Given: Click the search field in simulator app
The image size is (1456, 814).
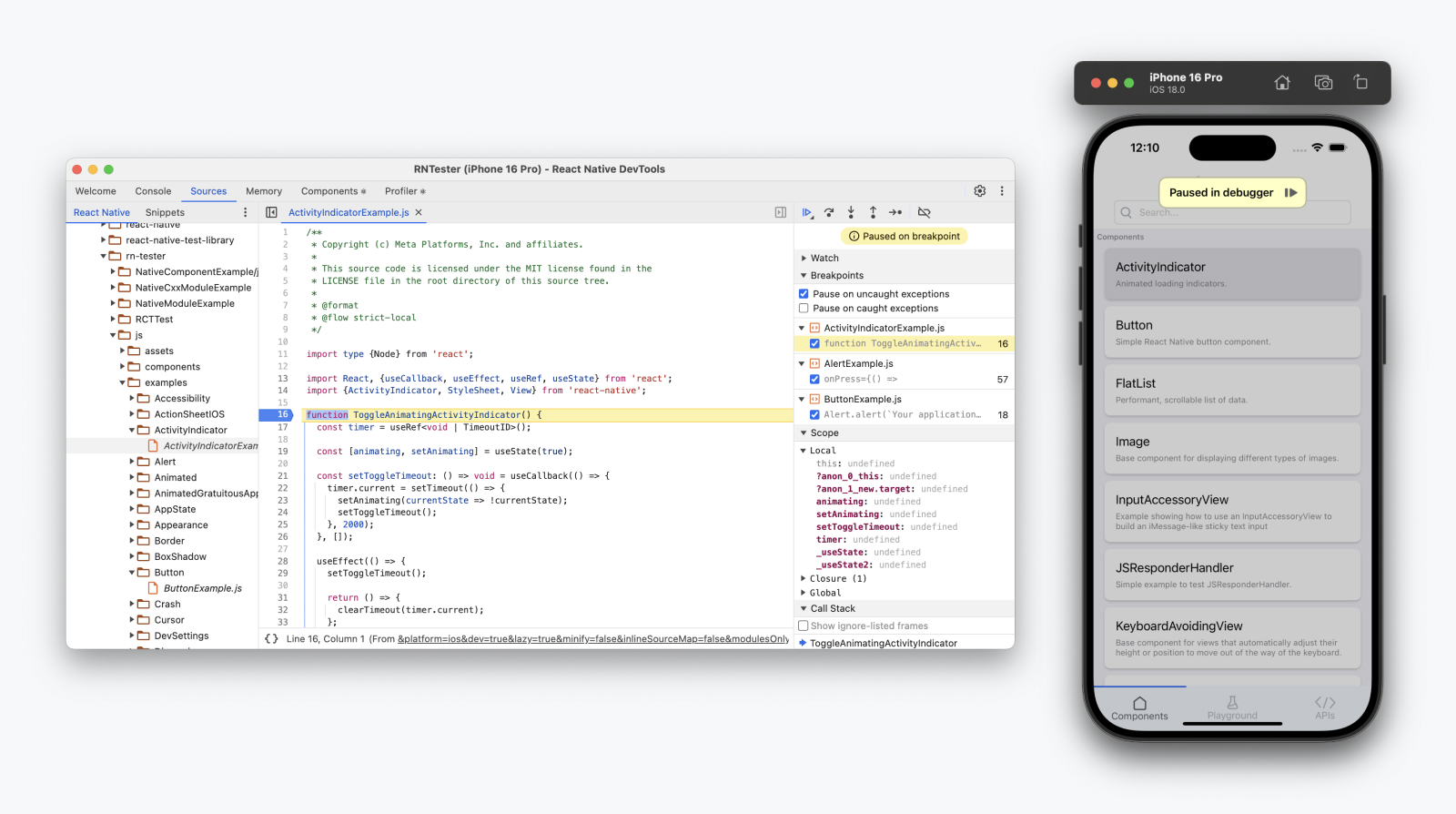Looking at the screenshot, I should pos(1232,213).
